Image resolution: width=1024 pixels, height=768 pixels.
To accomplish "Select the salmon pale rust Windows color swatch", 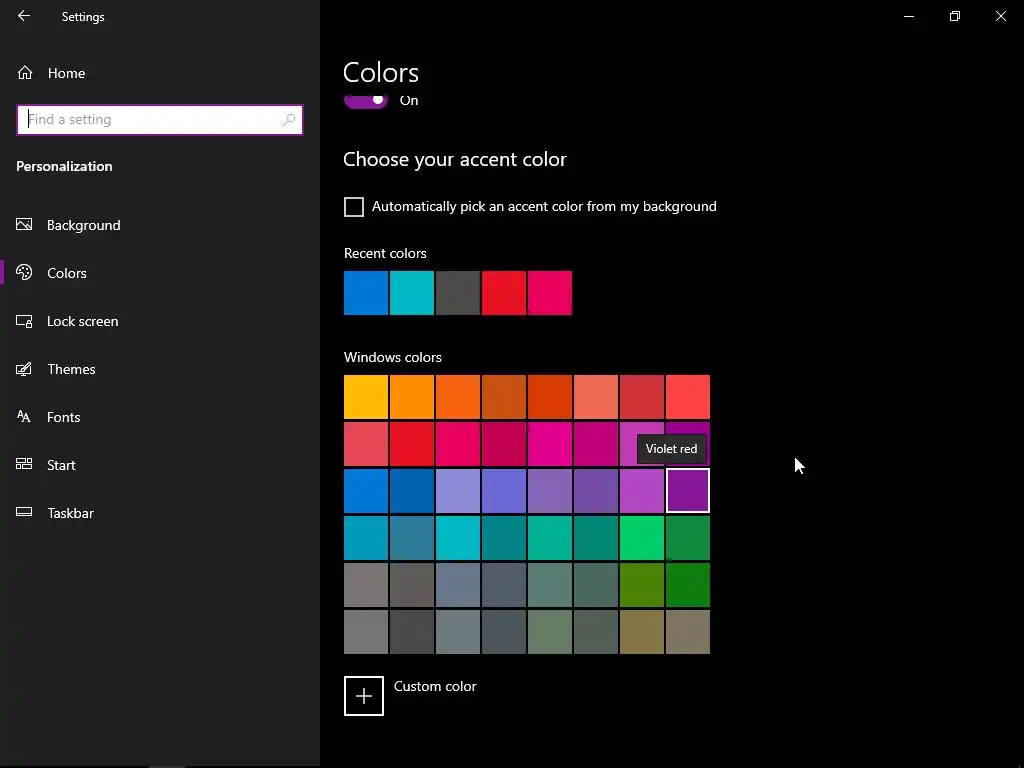I will click(596, 397).
